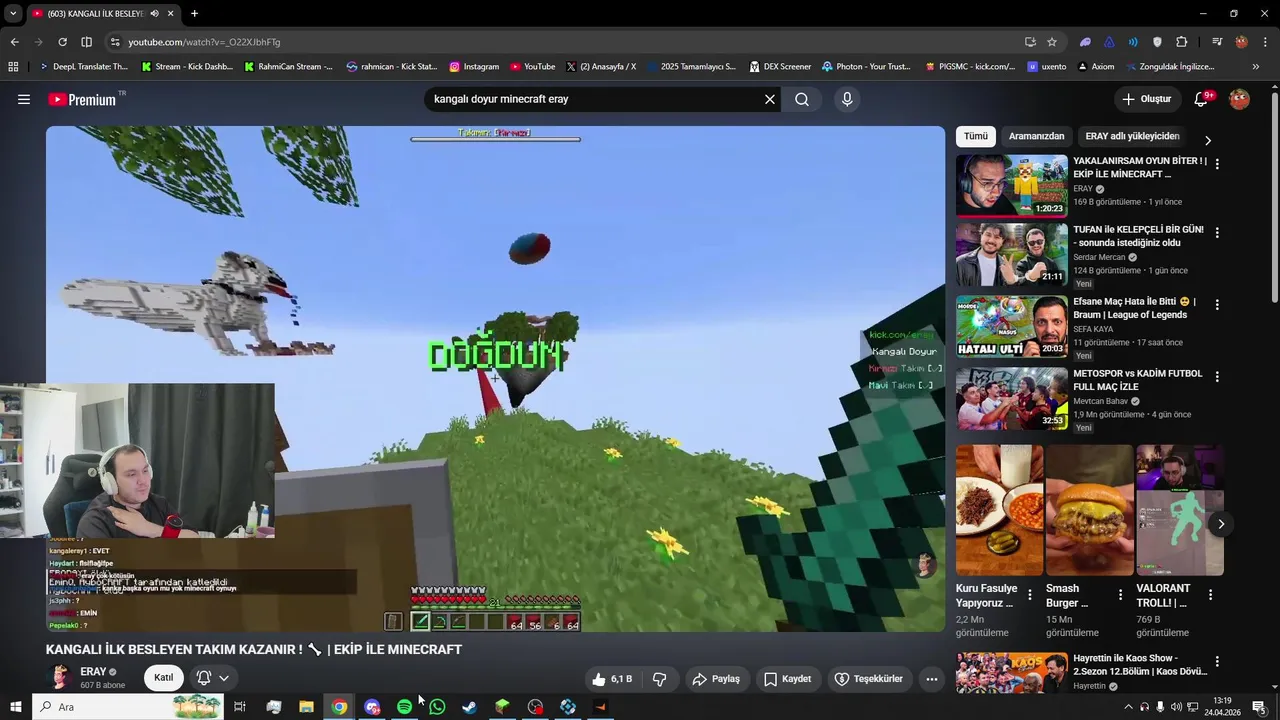
Task: Open Spotify from taskbar
Action: (404, 707)
